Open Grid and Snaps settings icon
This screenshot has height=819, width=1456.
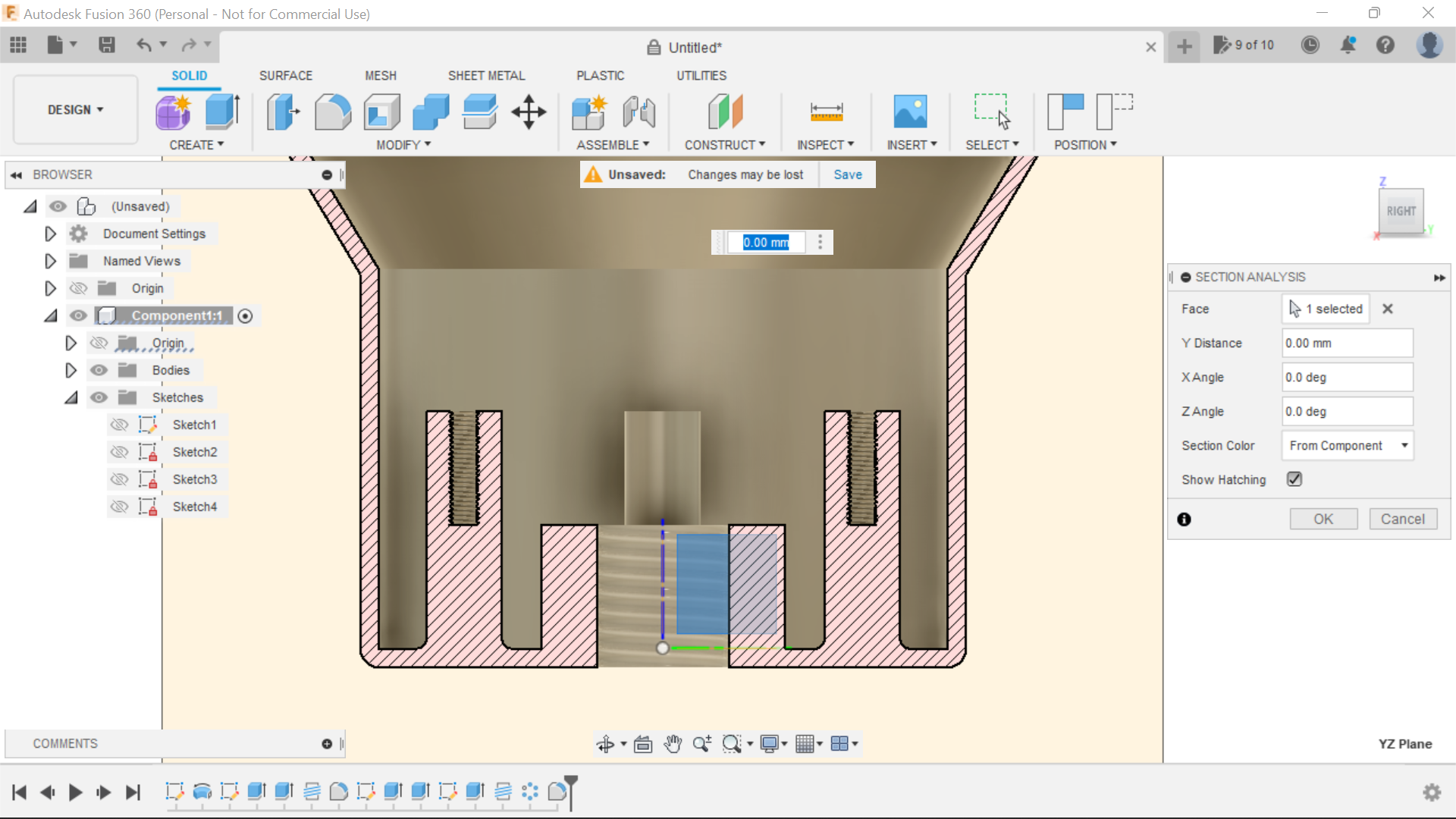point(806,744)
